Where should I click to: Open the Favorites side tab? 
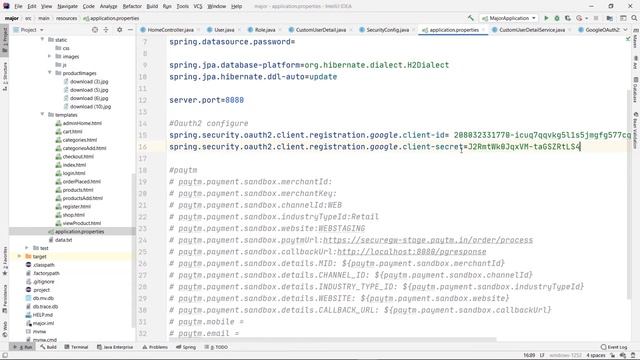[x=4, y=261]
